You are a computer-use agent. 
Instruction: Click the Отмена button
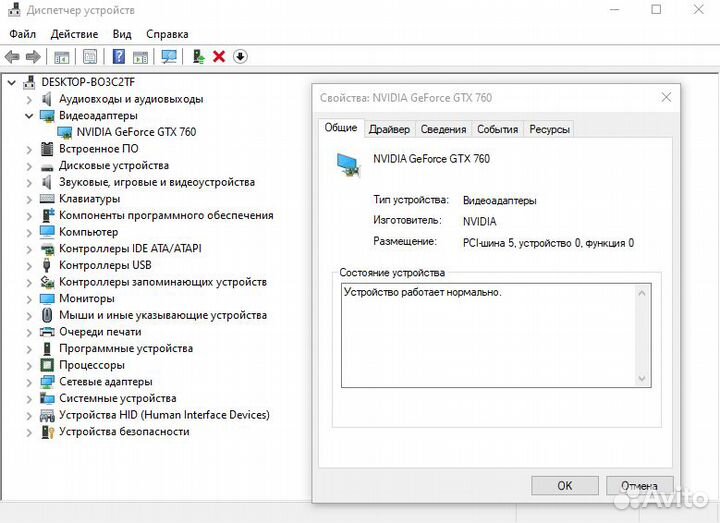[639, 485]
